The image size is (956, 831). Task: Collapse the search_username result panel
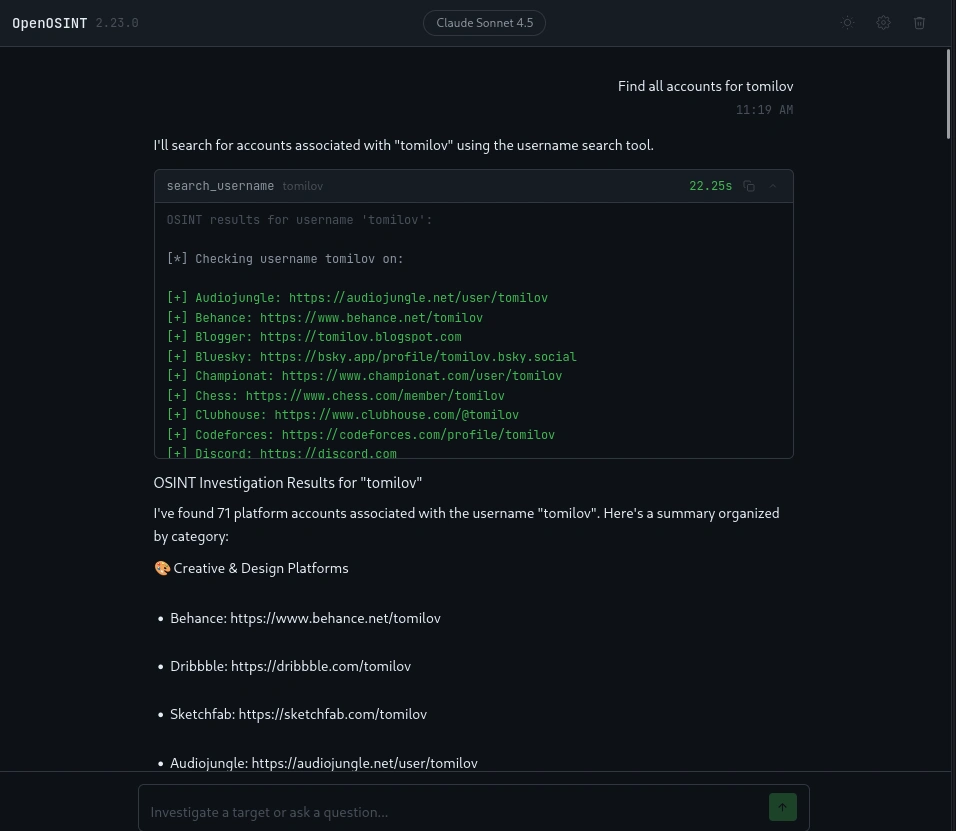772,186
